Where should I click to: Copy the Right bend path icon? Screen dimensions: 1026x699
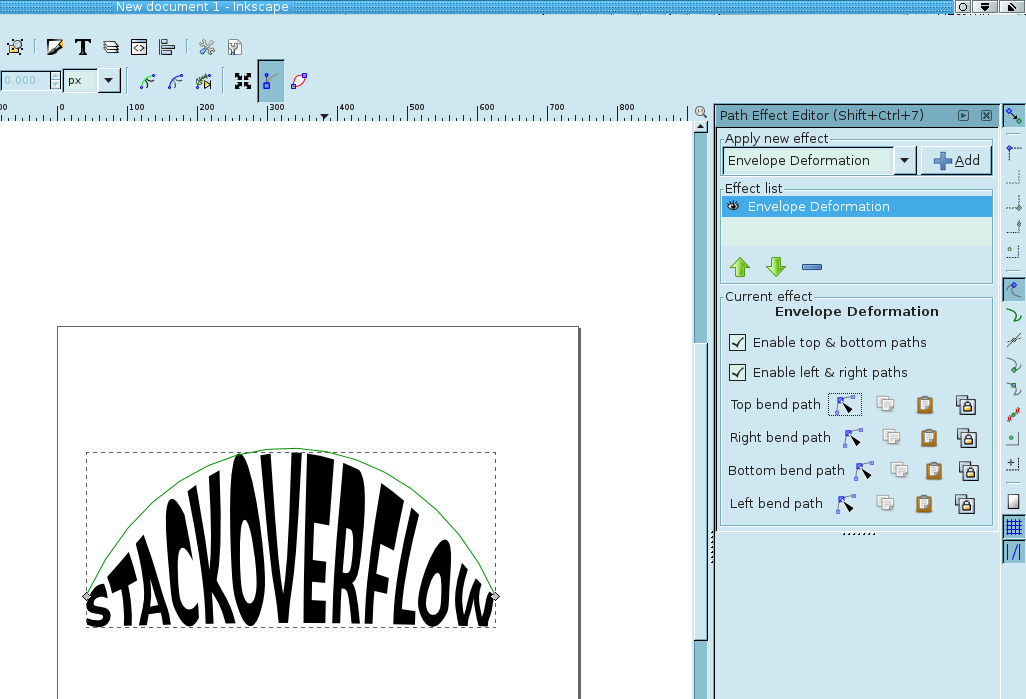(x=891, y=437)
